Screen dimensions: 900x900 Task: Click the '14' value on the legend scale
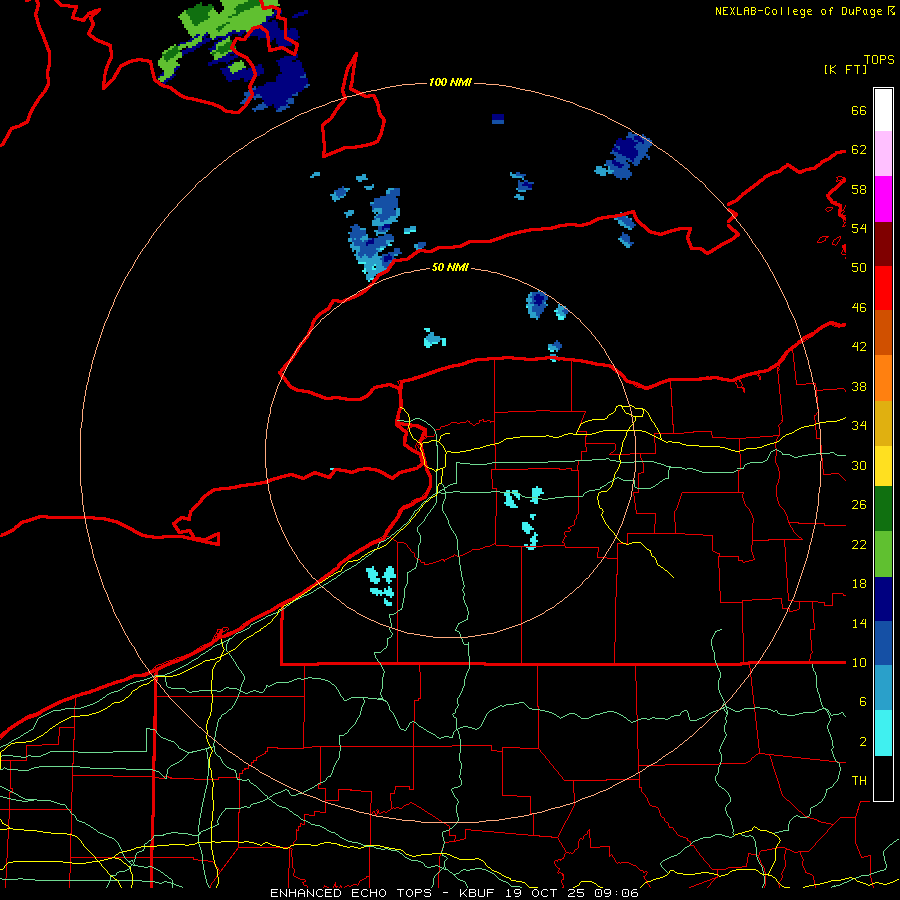click(859, 623)
